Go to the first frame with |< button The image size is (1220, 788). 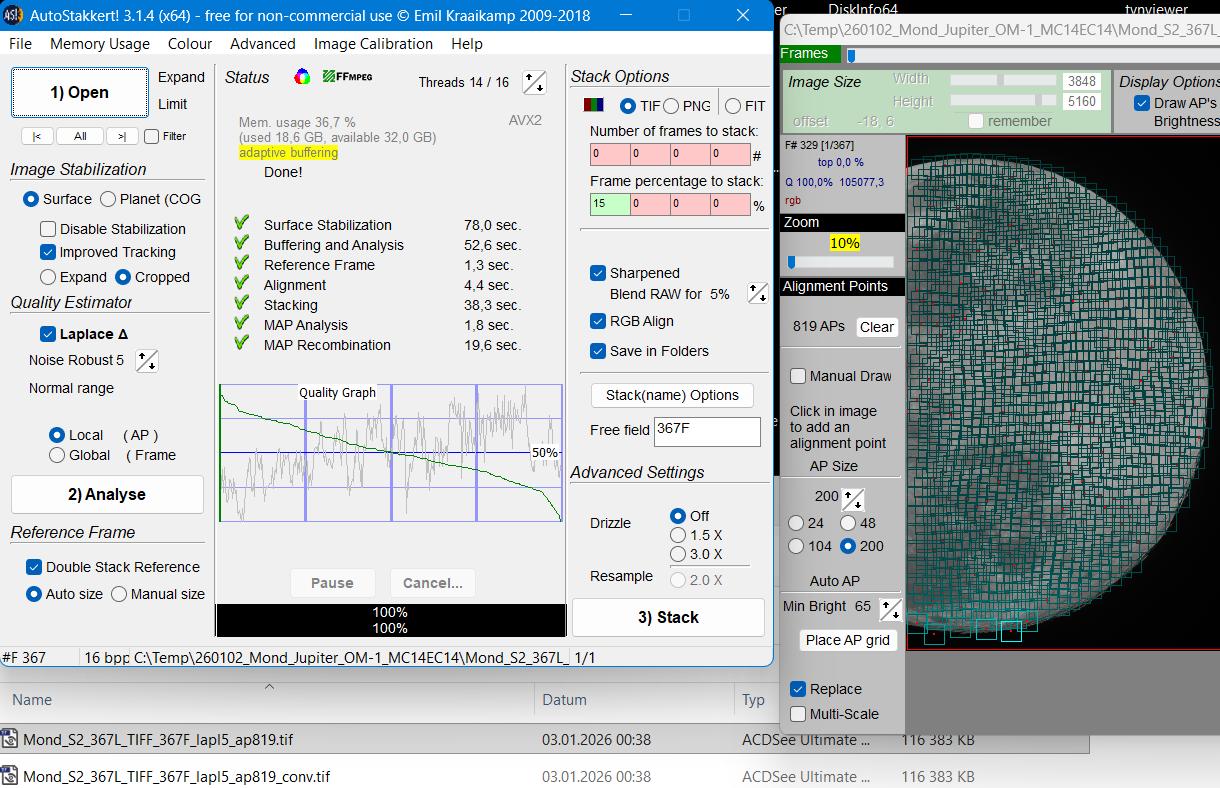tap(37, 136)
